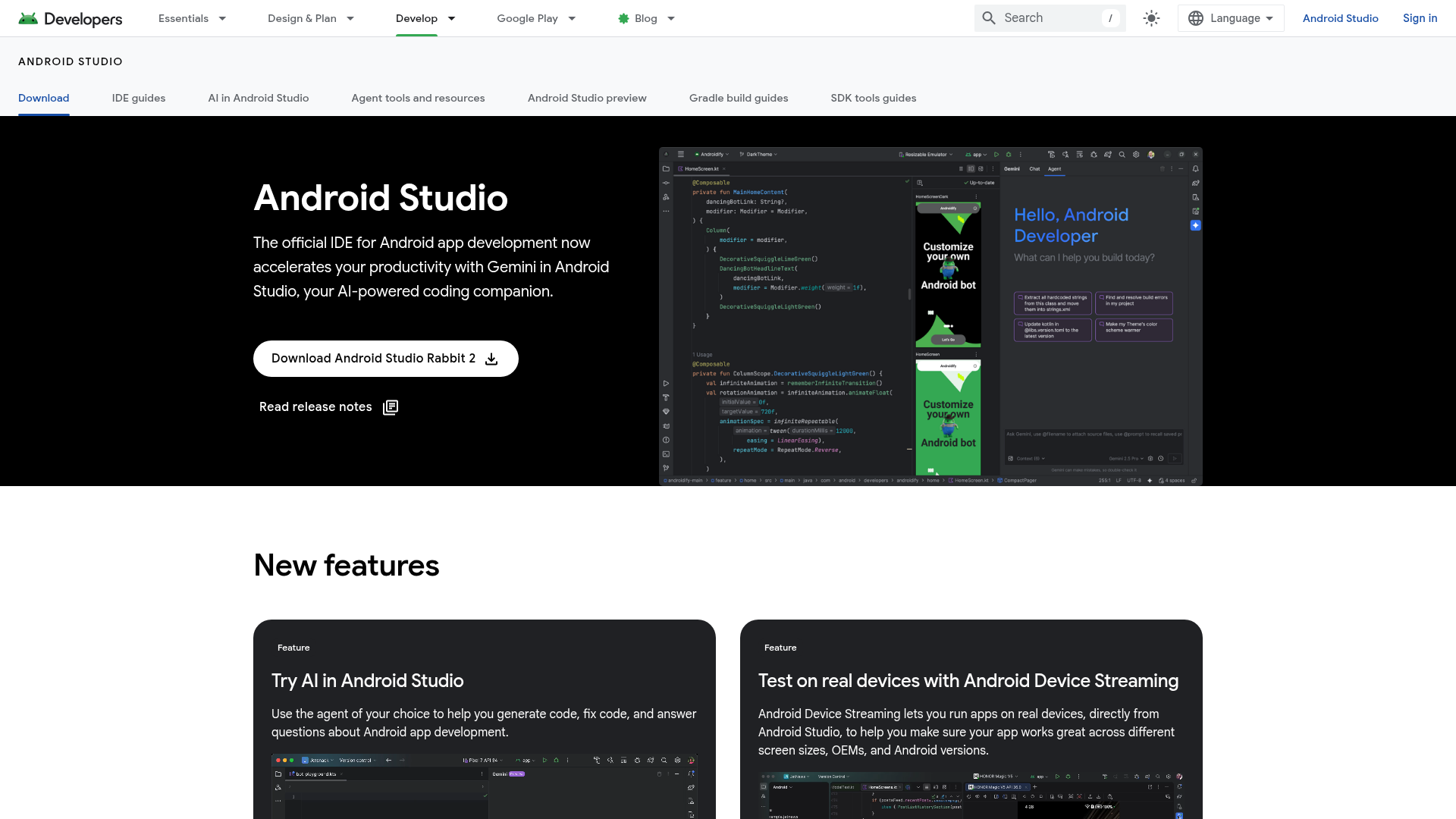Expand the Google Play dropdown
Image resolution: width=1456 pixels, height=819 pixels.
point(572,18)
